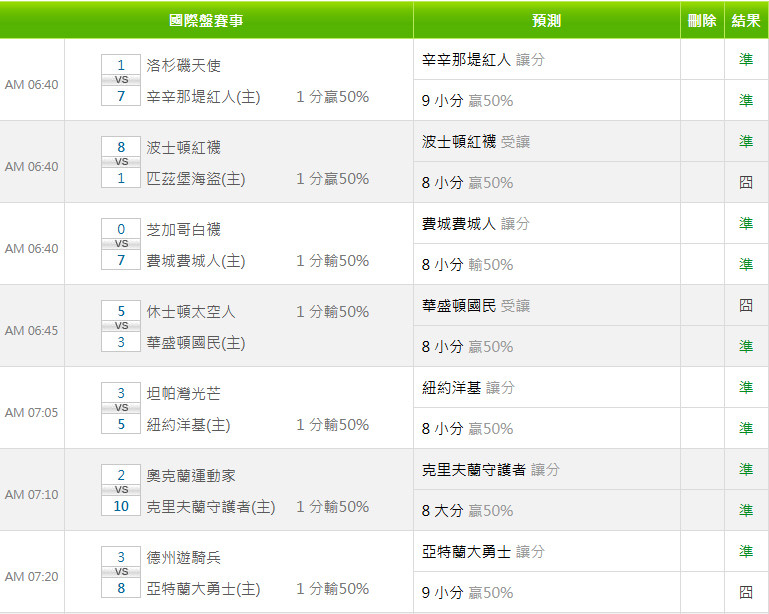Select prediction 費城費城人 讓分
This screenshot has width=769, height=614.
tap(476, 224)
